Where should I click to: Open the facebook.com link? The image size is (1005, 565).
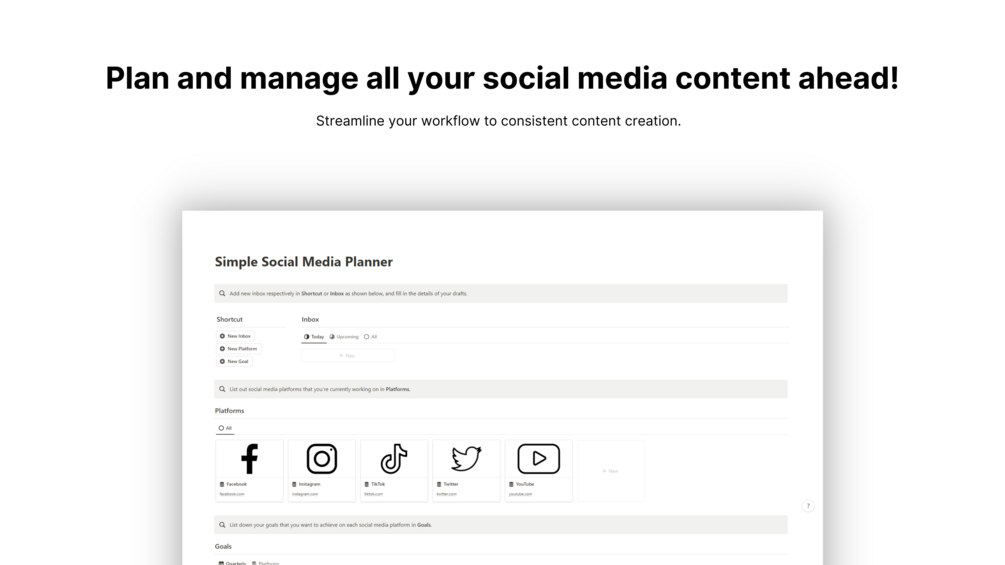pos(232,494)
